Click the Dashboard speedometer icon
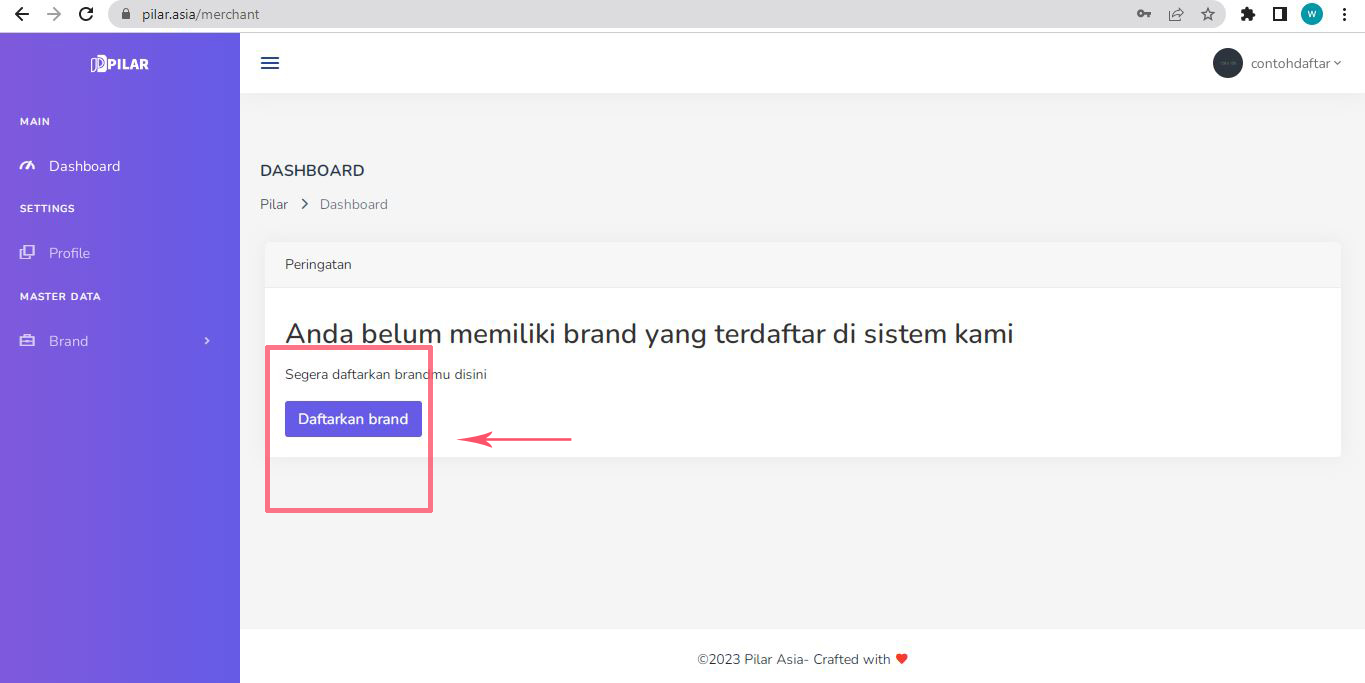 coord(28,166)
